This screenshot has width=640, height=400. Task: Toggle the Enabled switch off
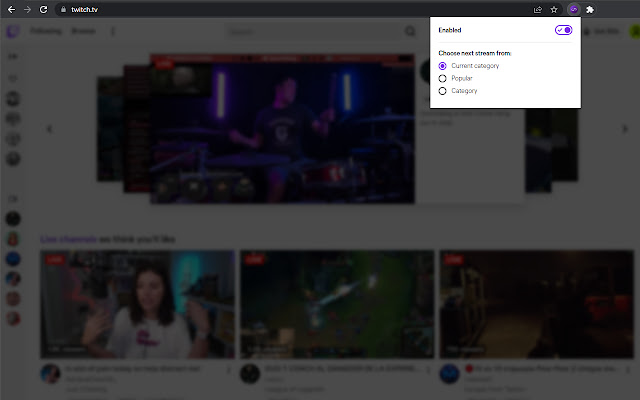563,30
